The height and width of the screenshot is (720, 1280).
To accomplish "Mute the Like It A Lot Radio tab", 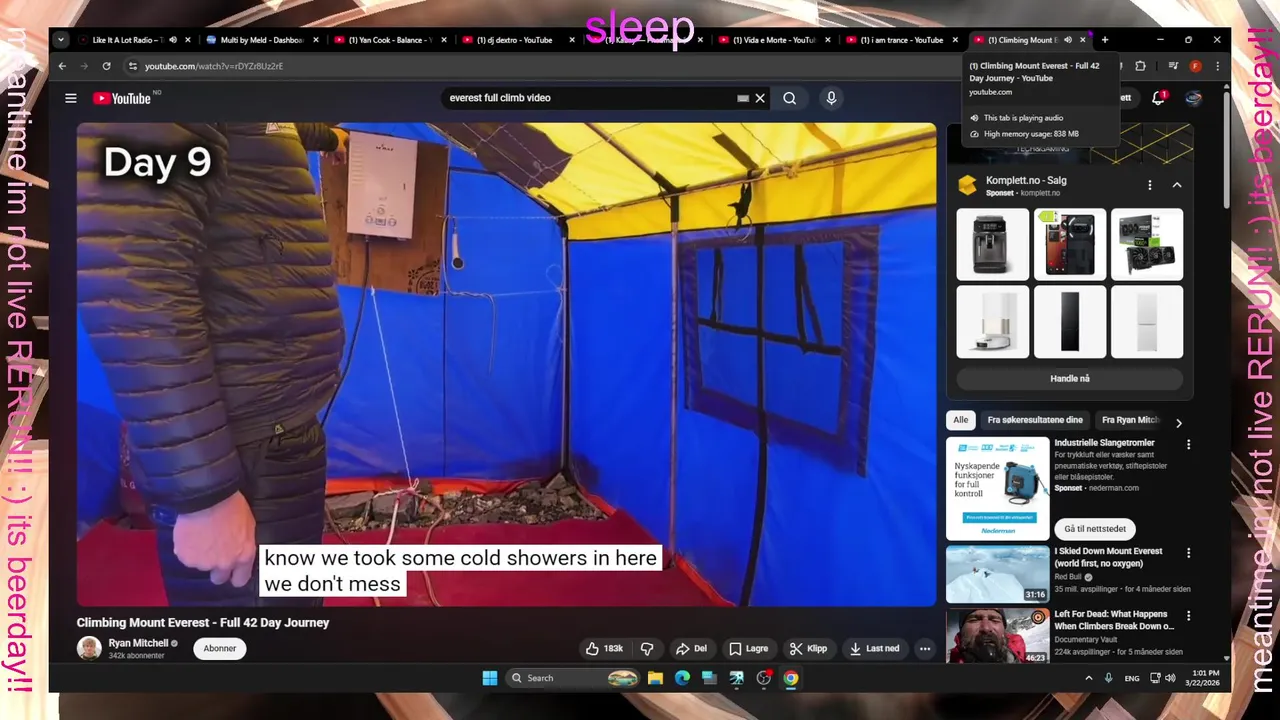I will click(172, 40).
